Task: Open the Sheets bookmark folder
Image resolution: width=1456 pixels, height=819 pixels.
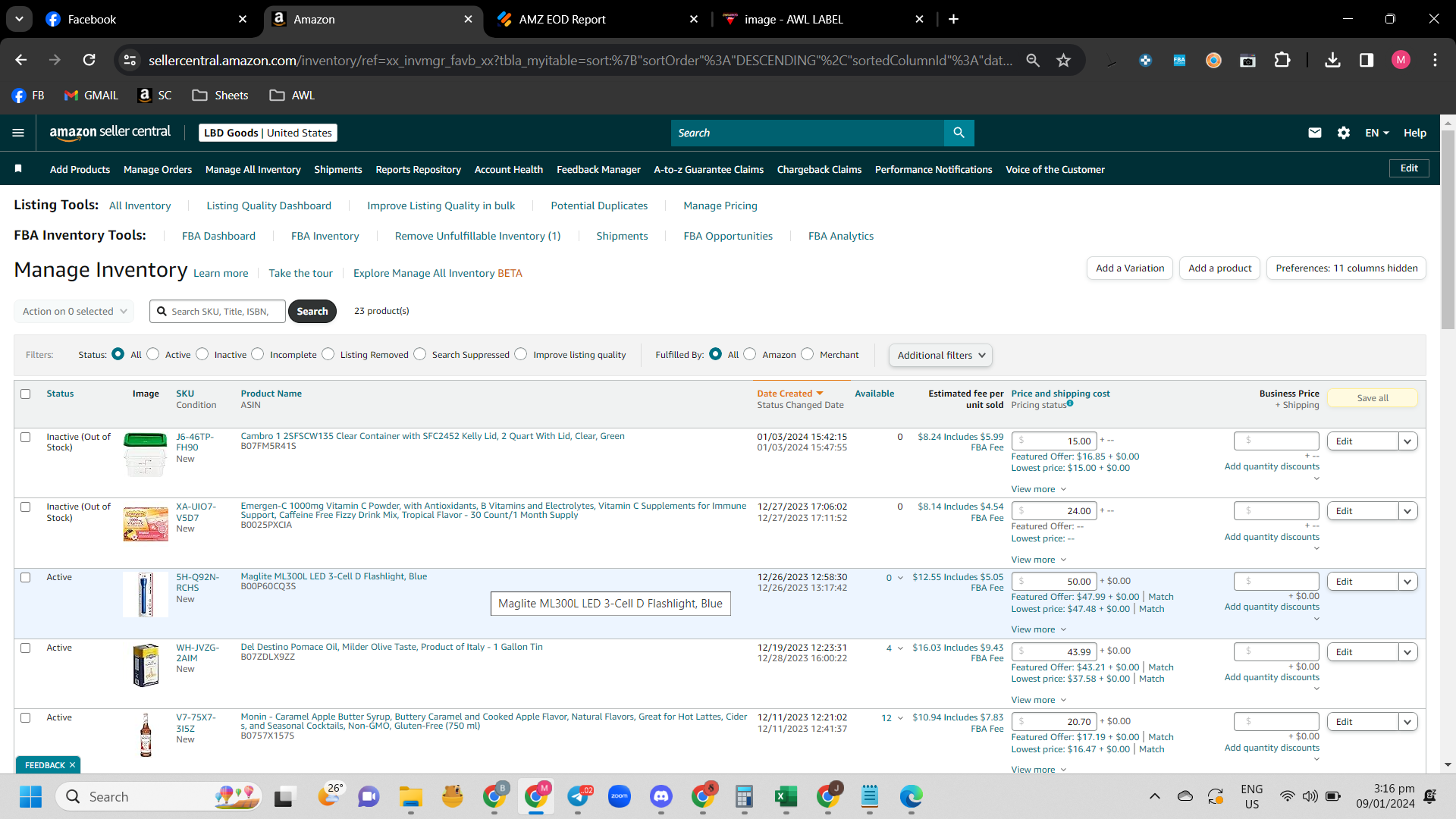Action: click(220, 95)
